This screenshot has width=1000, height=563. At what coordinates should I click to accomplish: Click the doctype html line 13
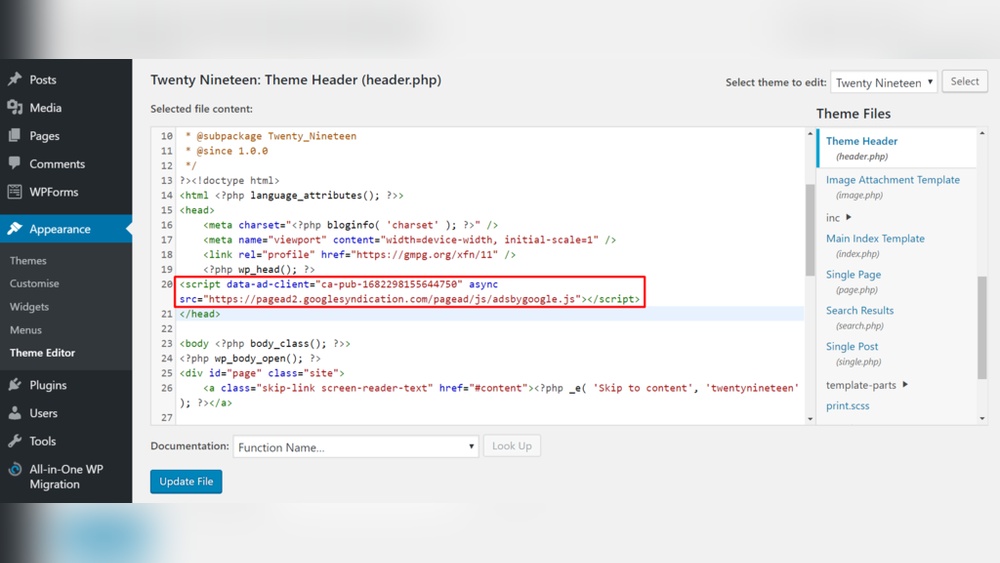pos(229,180)
